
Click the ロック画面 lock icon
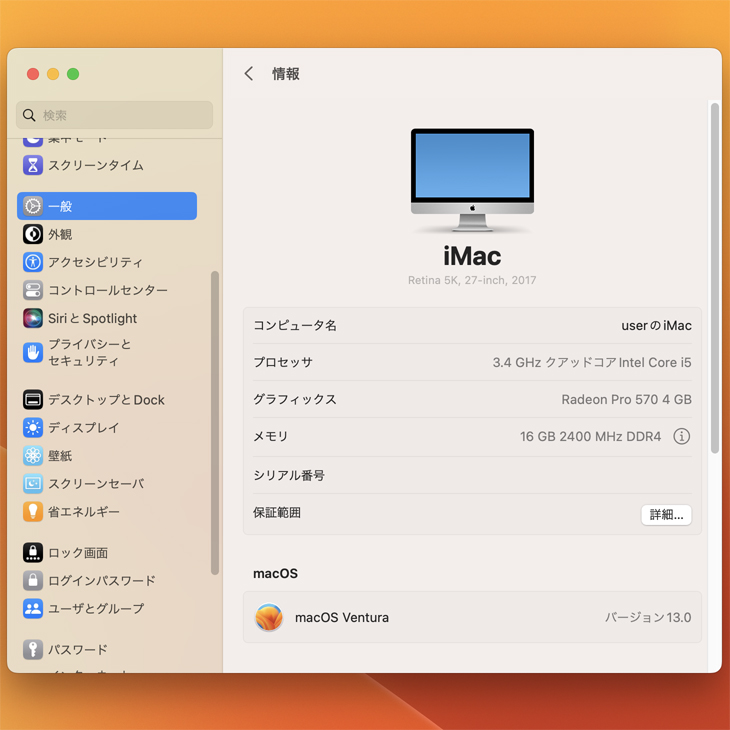click(x=33, y=553)
